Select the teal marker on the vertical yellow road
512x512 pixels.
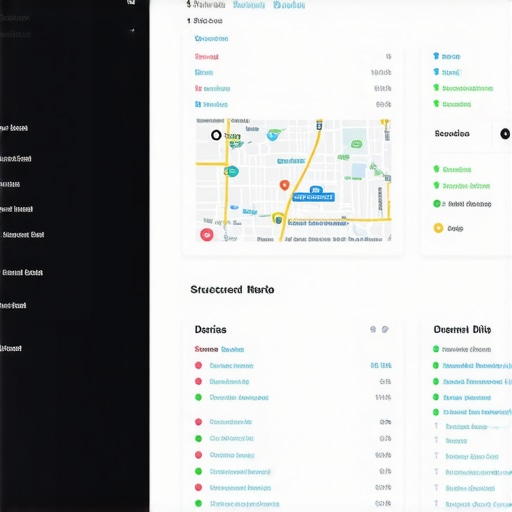[231, 171]
